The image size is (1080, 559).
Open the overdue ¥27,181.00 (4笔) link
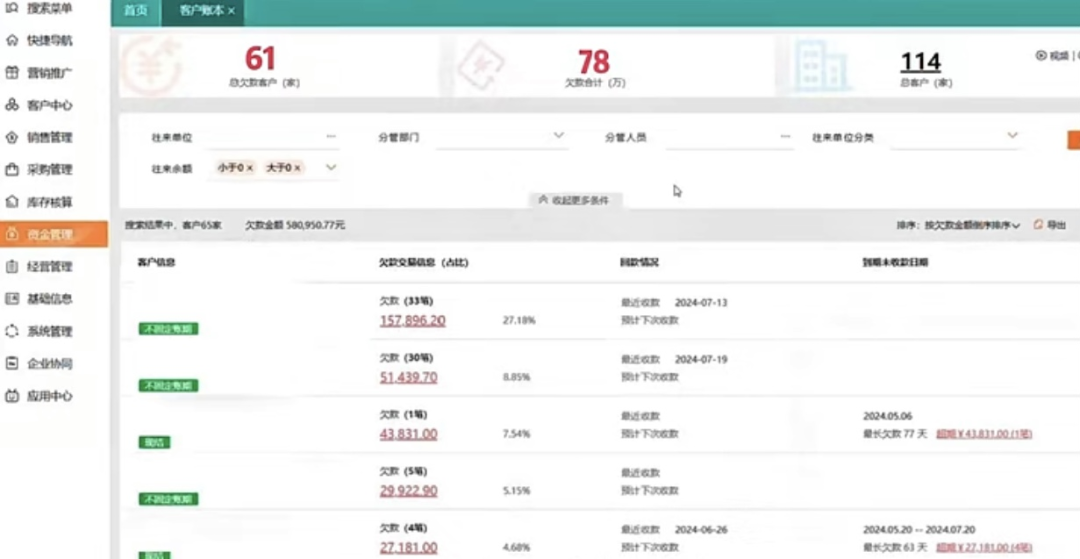(x=984, y=547)
